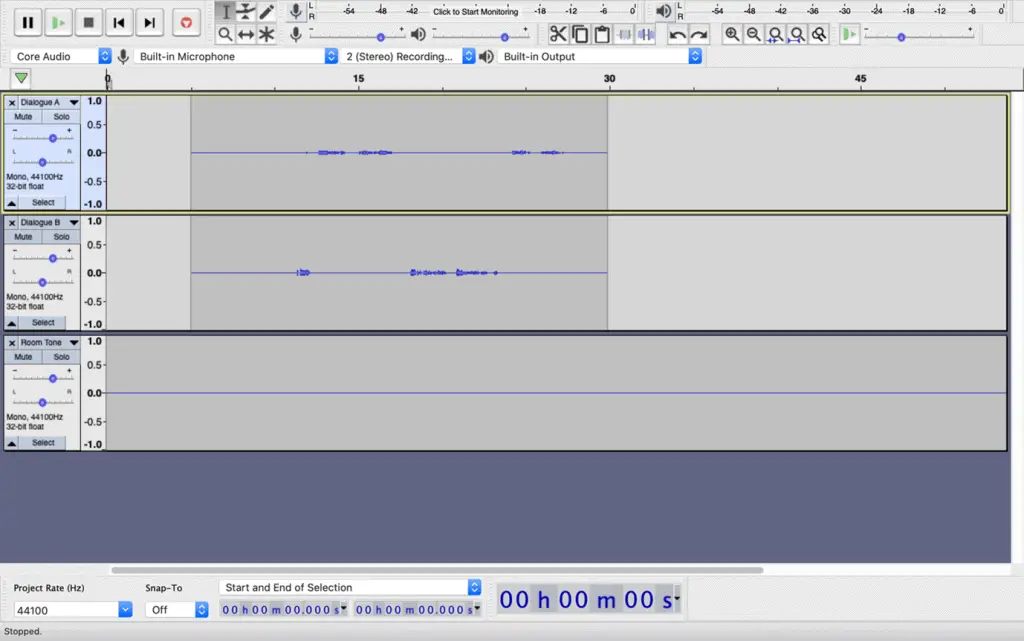
Task: Click the Copy icon
Action: (580, 34)
